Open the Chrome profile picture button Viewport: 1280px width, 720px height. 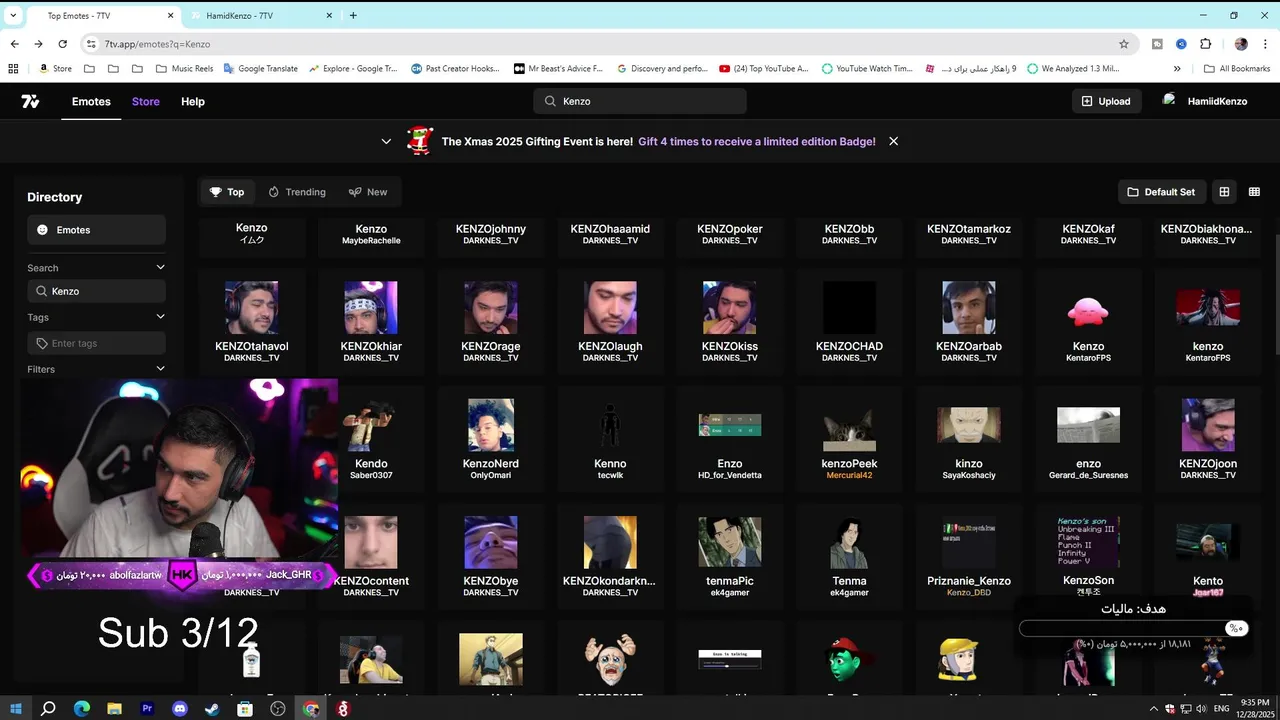(x=1241, y=44)
